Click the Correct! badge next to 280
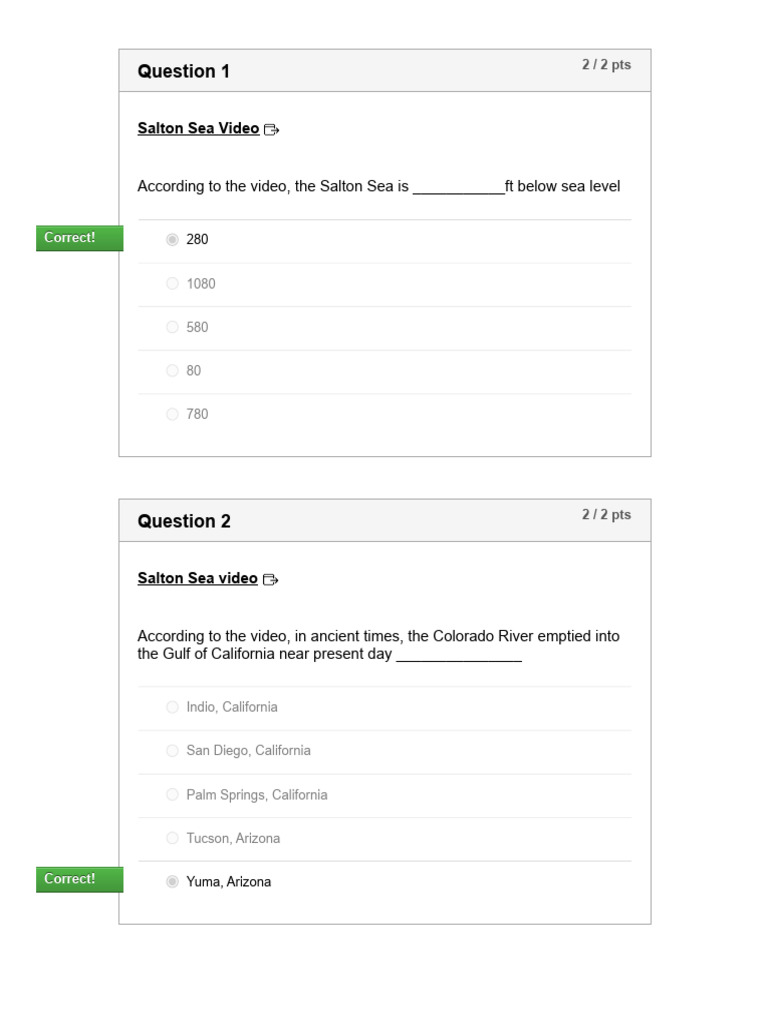Screen dimensions: 768x1024 tap(79, 238)
